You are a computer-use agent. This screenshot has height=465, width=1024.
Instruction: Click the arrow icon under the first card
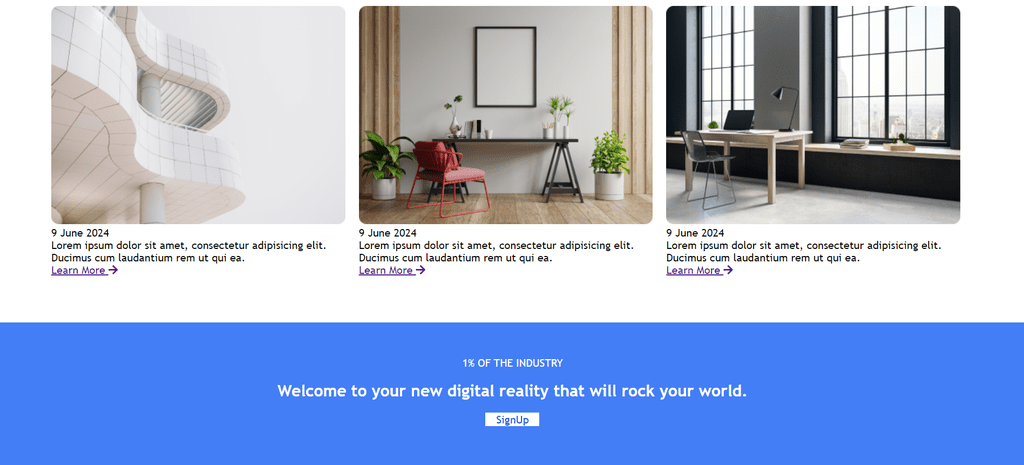[x=113, y=270]
